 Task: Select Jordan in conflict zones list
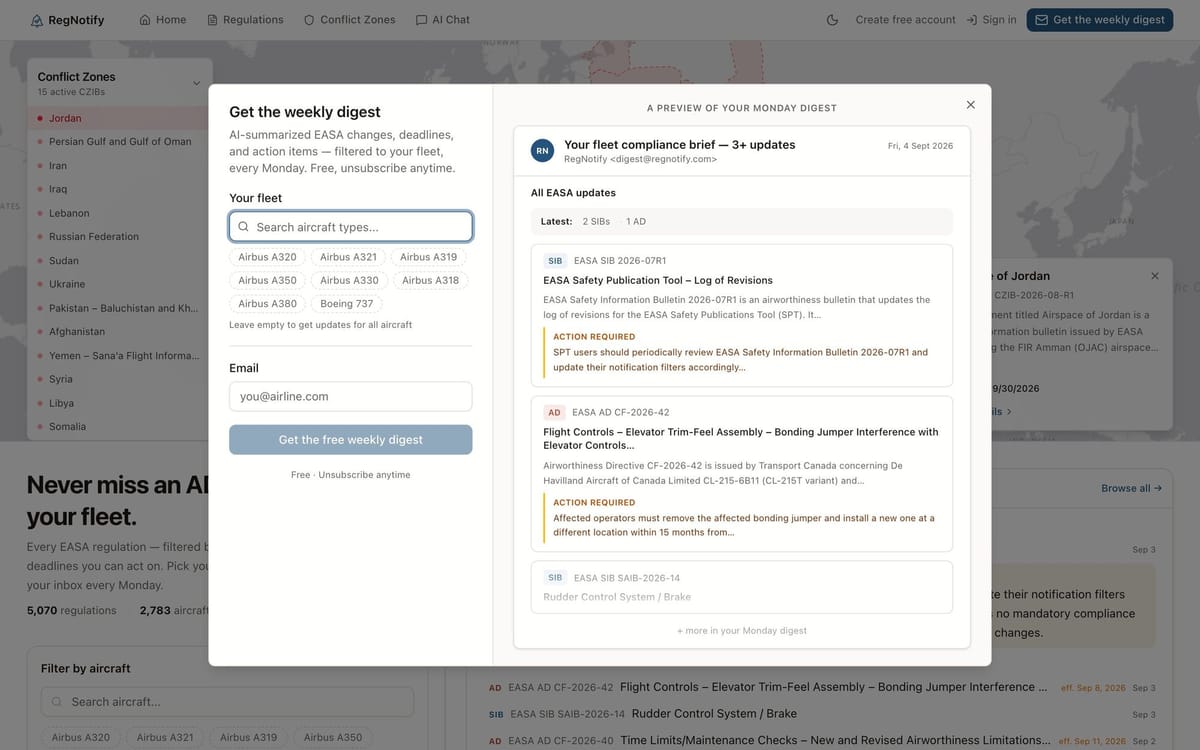[x=119, y=118]
